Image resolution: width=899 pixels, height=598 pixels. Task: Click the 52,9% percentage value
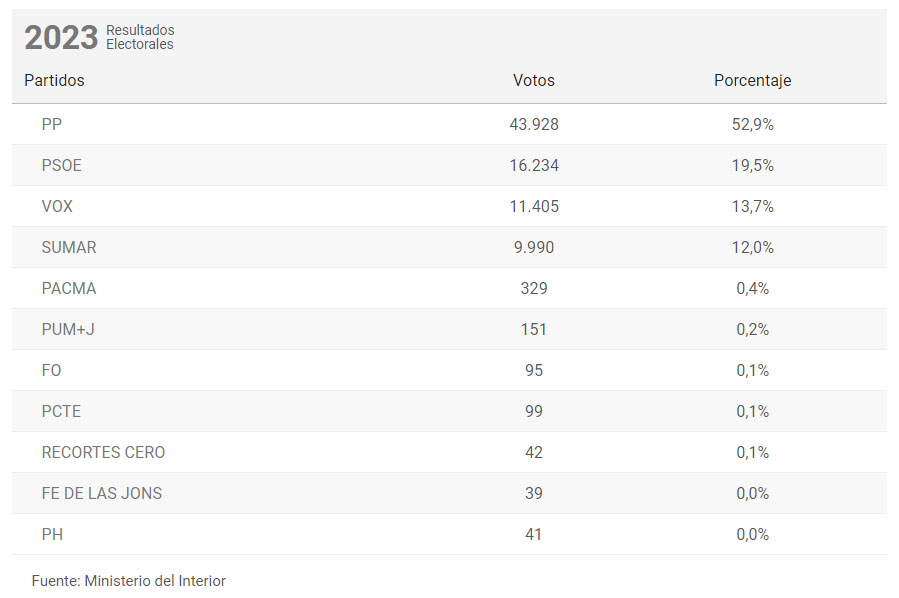(x=752, y=124)
